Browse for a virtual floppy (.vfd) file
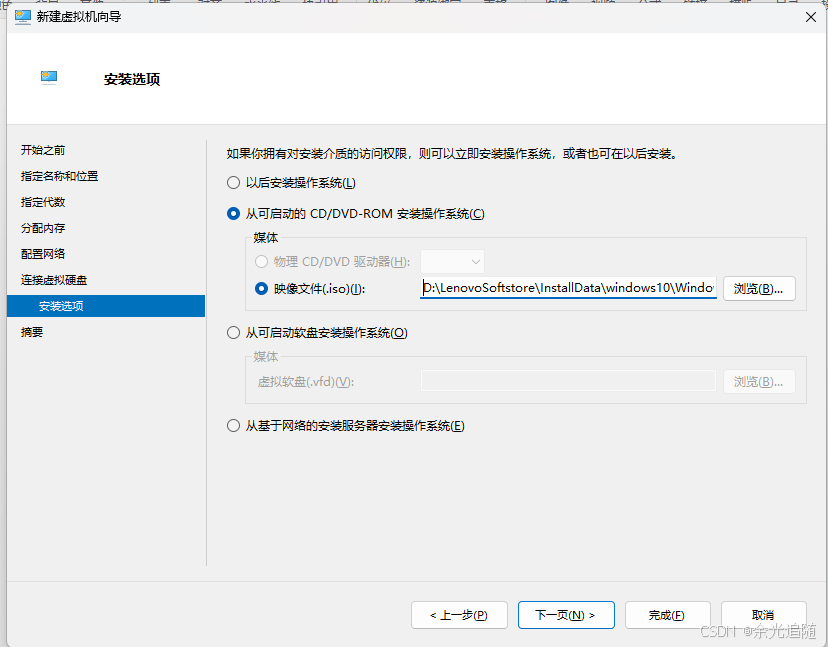828x647 pixels. click(759, 381)
